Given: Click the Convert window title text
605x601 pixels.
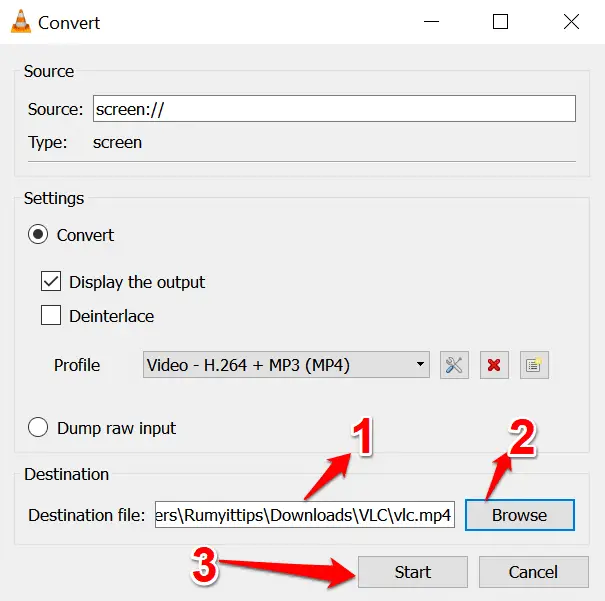Looking at the screenshot, I should pyautogui.click(x=69, y=22).
